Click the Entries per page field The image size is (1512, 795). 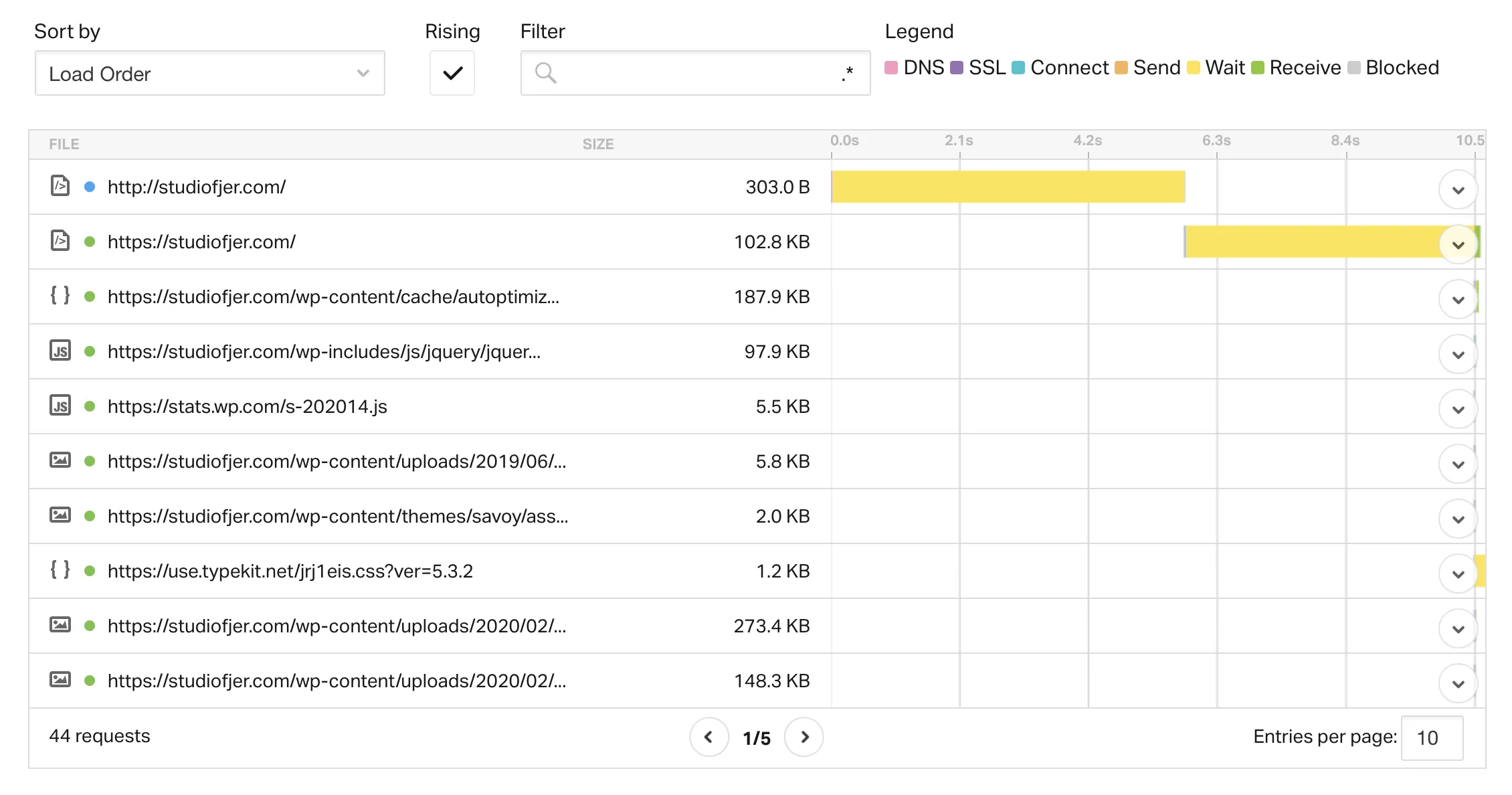[x=1432, y=737]
